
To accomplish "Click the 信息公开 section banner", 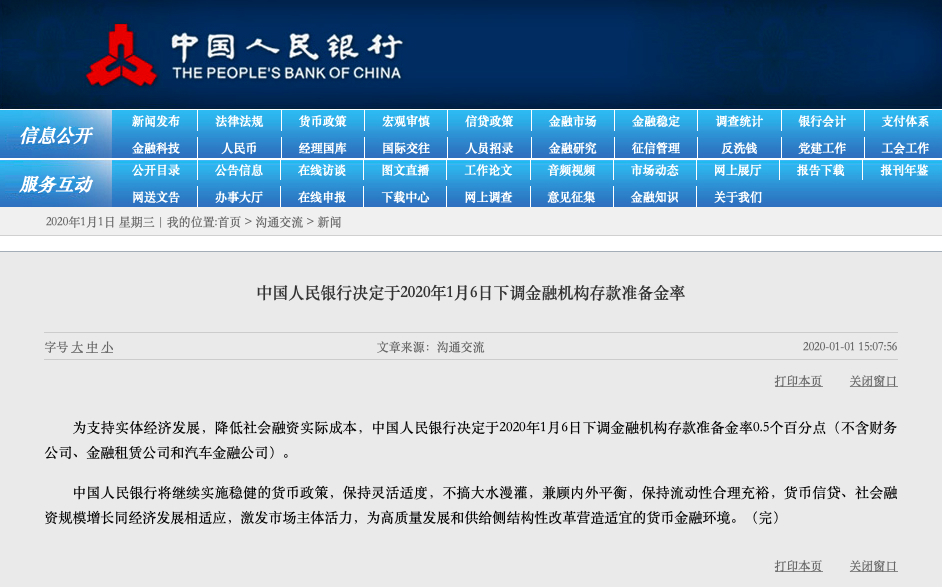I will click(55, 135).
